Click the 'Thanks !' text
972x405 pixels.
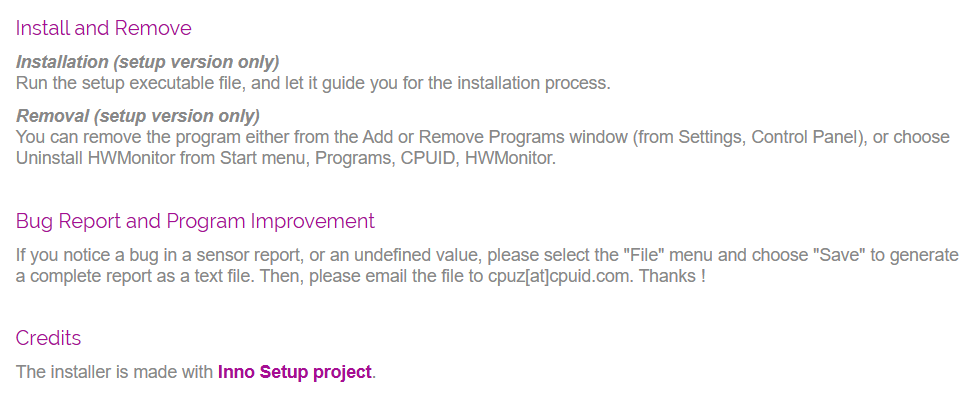pos(672,276)
